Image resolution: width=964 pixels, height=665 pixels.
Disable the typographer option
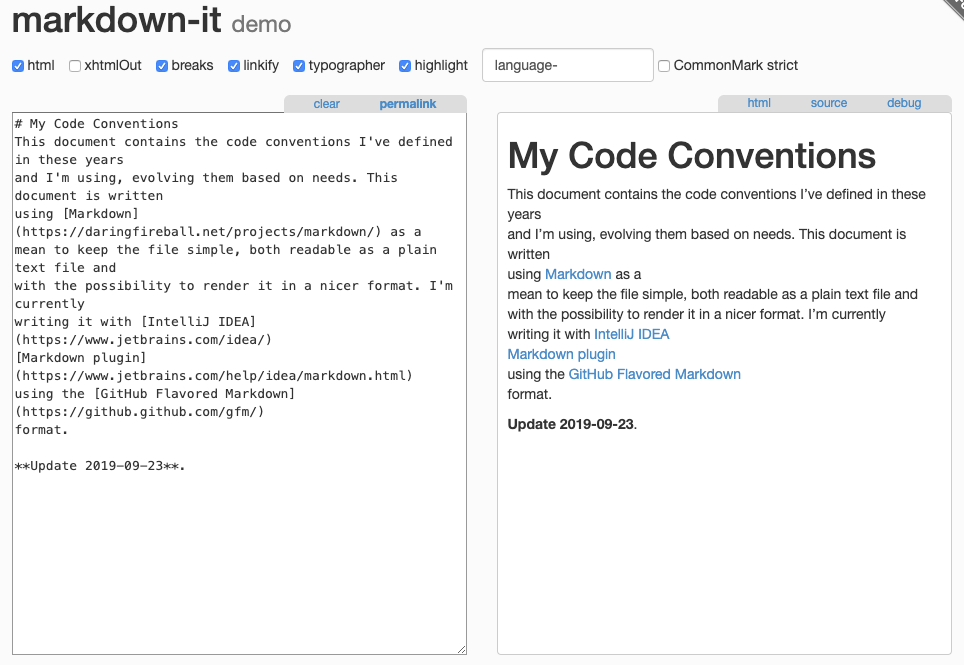298,66
